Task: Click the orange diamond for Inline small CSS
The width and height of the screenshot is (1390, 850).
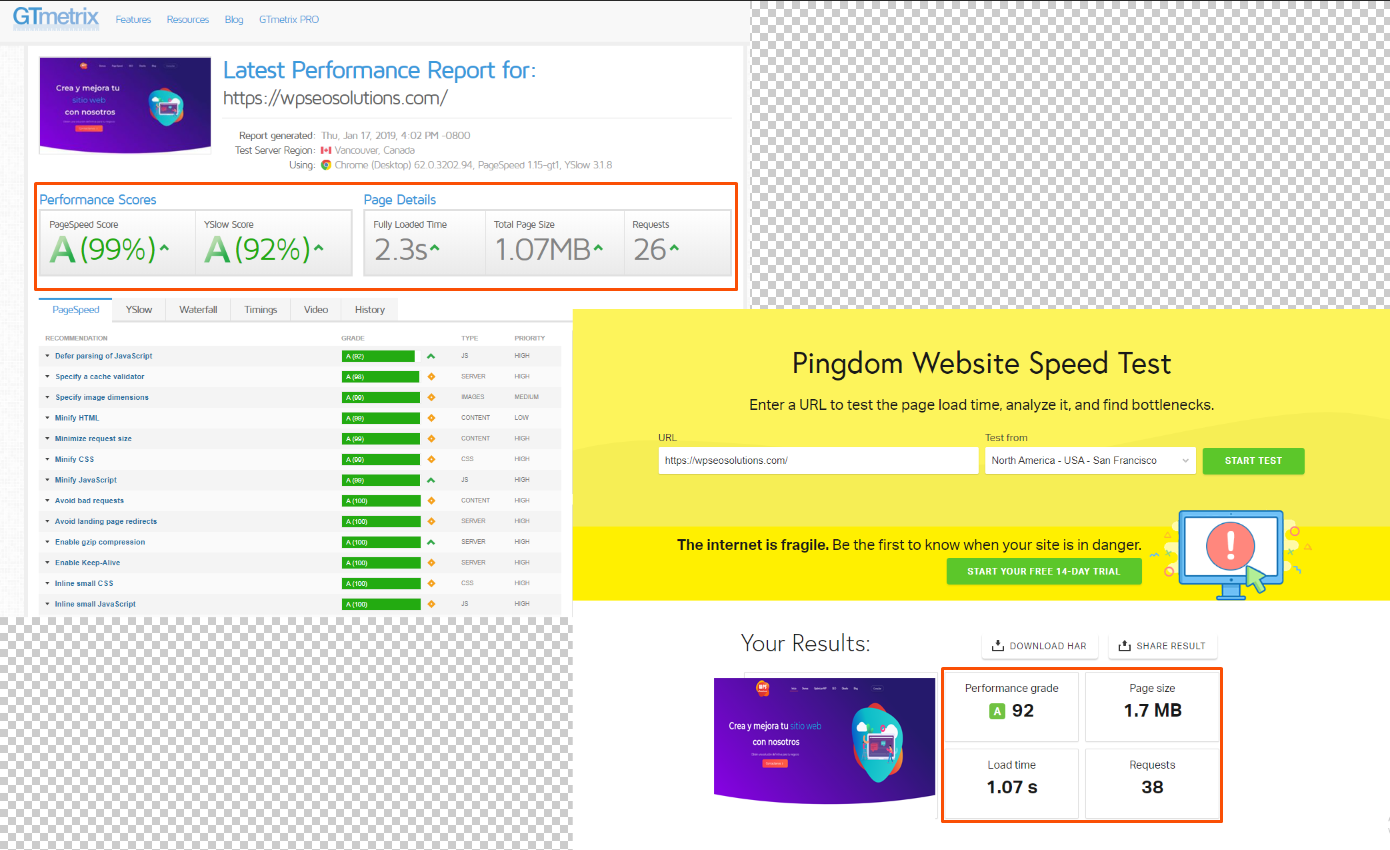Action: [x=431, y=583]
